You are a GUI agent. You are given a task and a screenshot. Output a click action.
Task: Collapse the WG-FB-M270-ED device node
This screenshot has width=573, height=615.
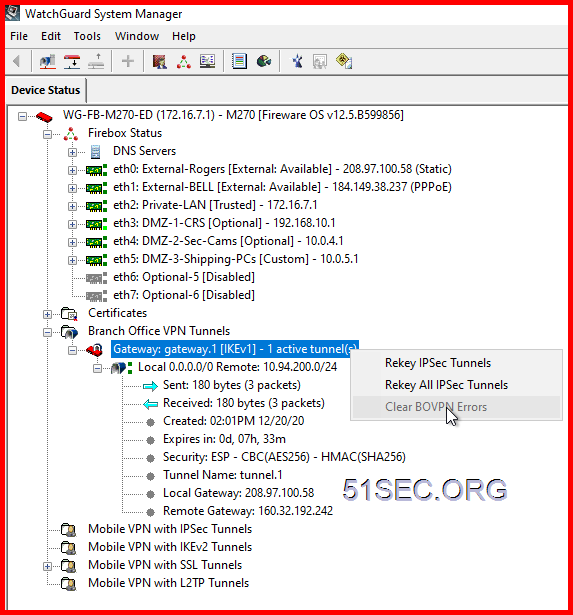[22, 116]
